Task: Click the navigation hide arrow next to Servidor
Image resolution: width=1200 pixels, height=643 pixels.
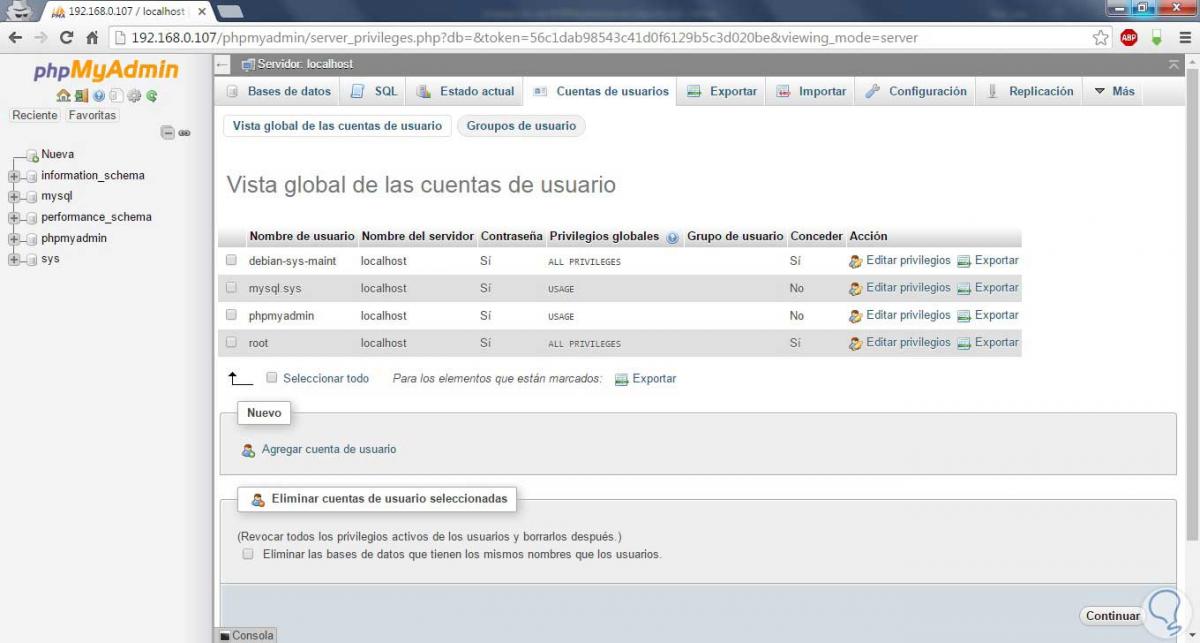Action: tap(223, 64)
